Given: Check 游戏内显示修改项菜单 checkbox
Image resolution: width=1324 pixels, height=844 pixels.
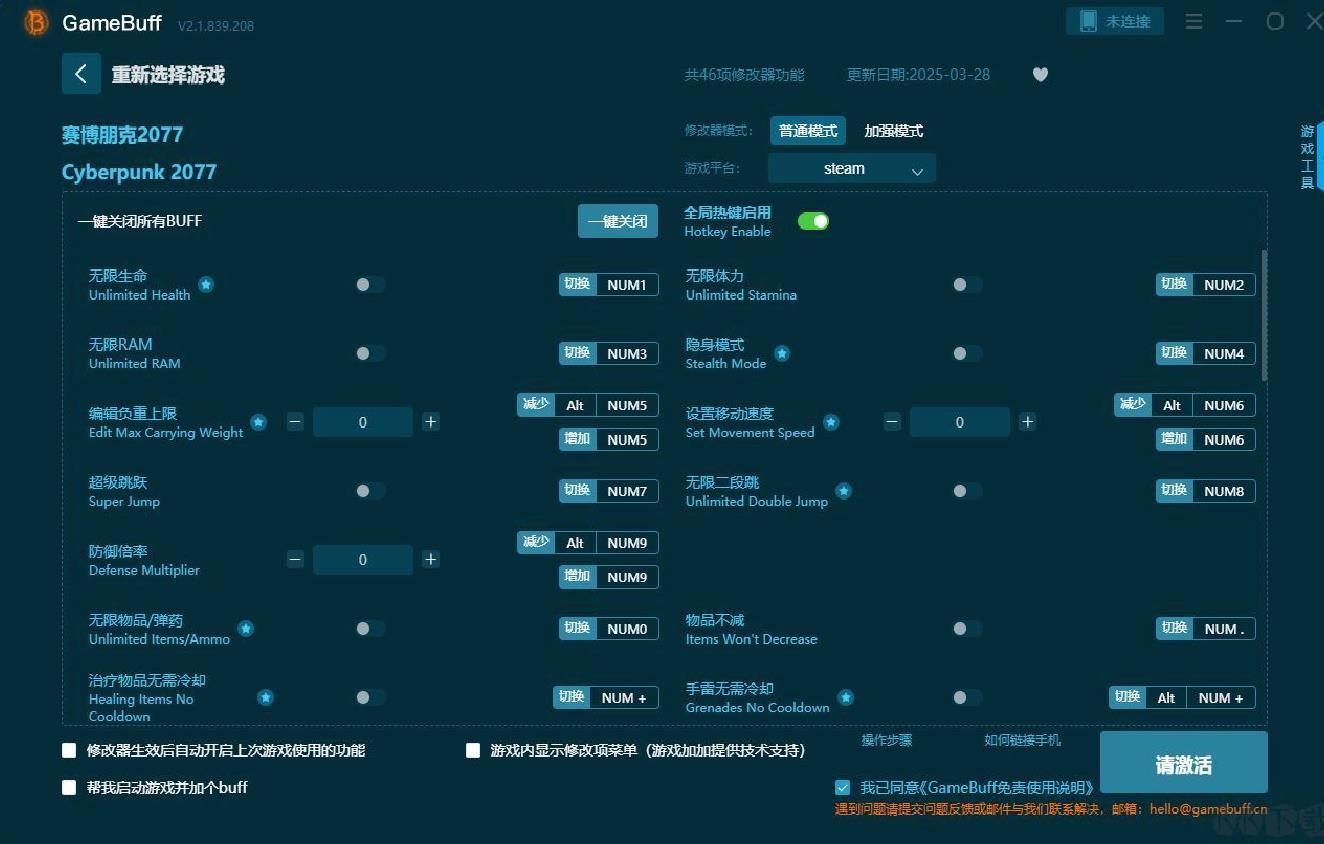Looking at the screenshot, I should click(473, 750).
